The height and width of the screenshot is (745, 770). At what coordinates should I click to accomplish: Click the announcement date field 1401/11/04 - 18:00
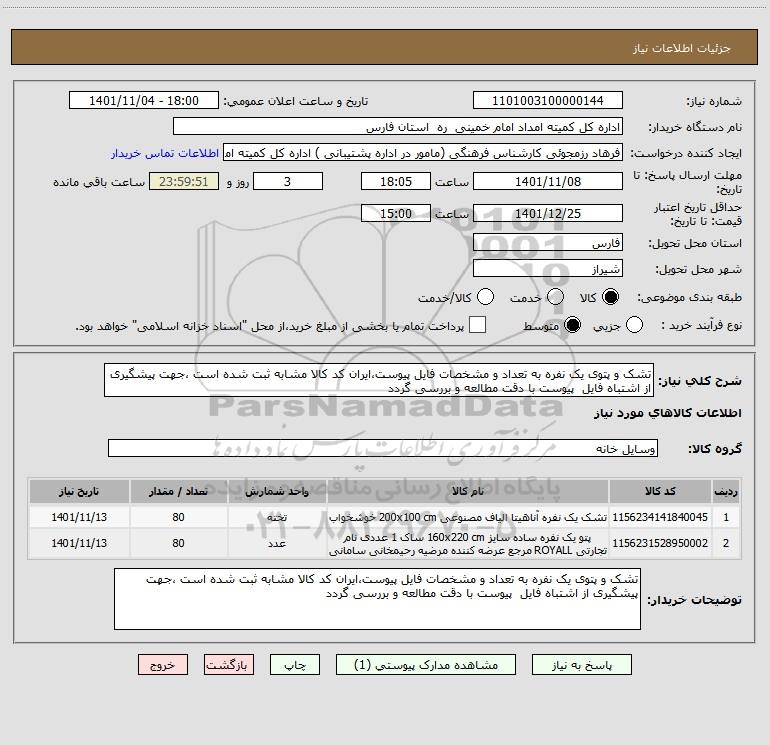pos(144,101)
